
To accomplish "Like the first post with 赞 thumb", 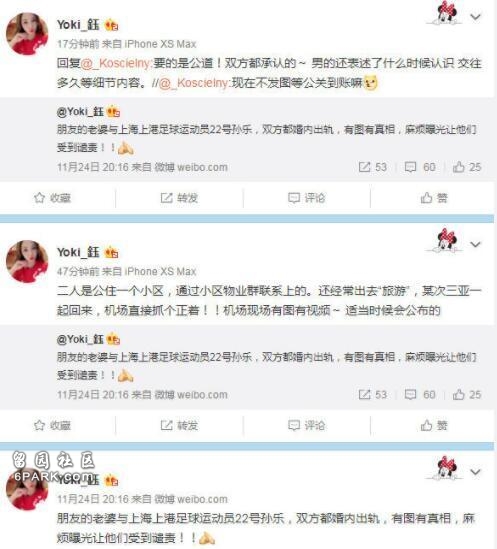I will pyautogui.click(x=434, y=198).
